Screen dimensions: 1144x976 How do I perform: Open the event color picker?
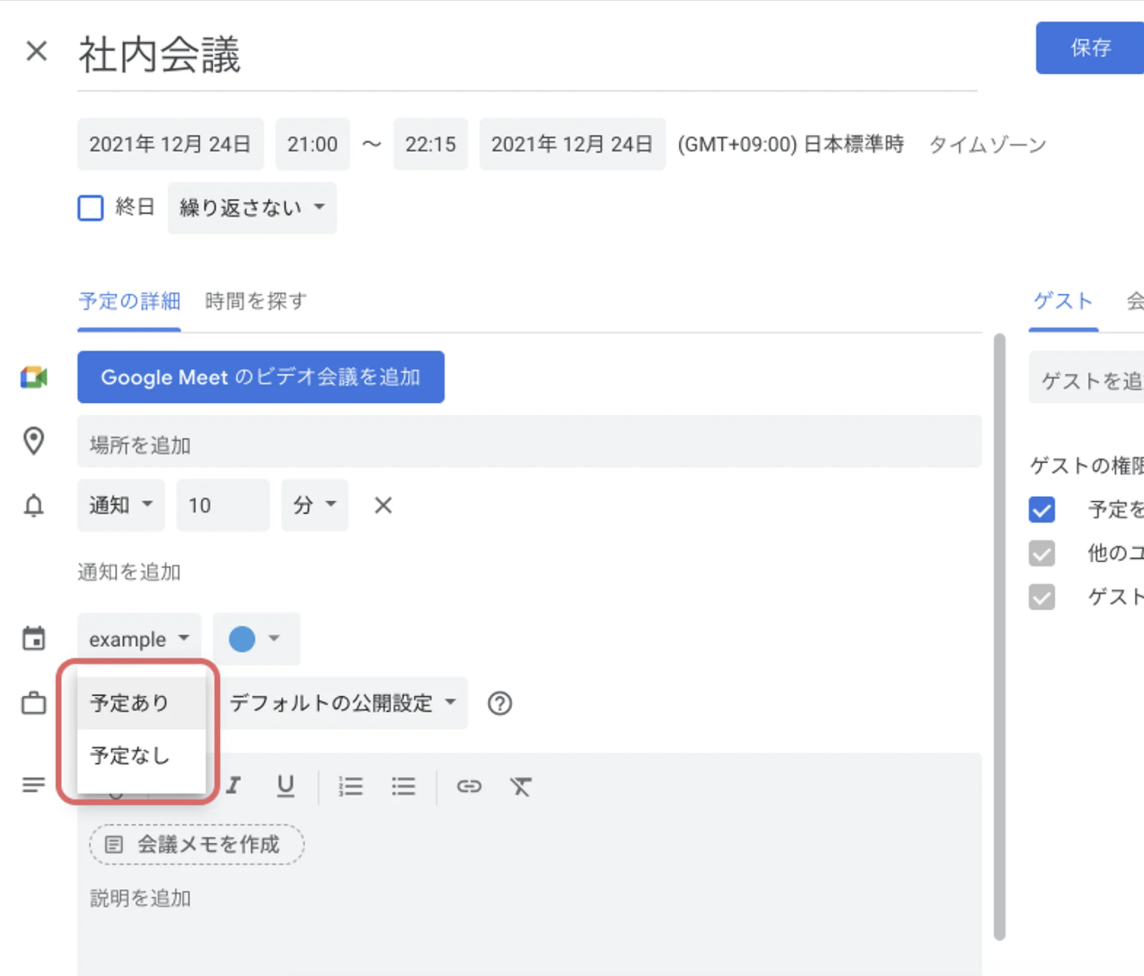256,639
